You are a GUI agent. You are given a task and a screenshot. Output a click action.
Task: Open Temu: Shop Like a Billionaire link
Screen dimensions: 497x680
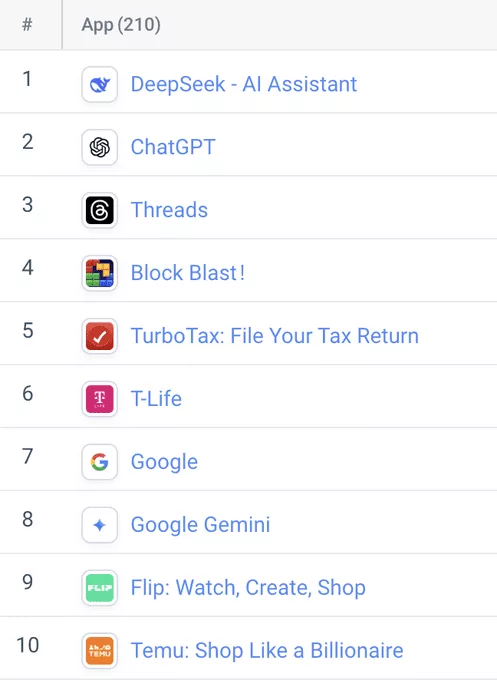coord(267,651)
